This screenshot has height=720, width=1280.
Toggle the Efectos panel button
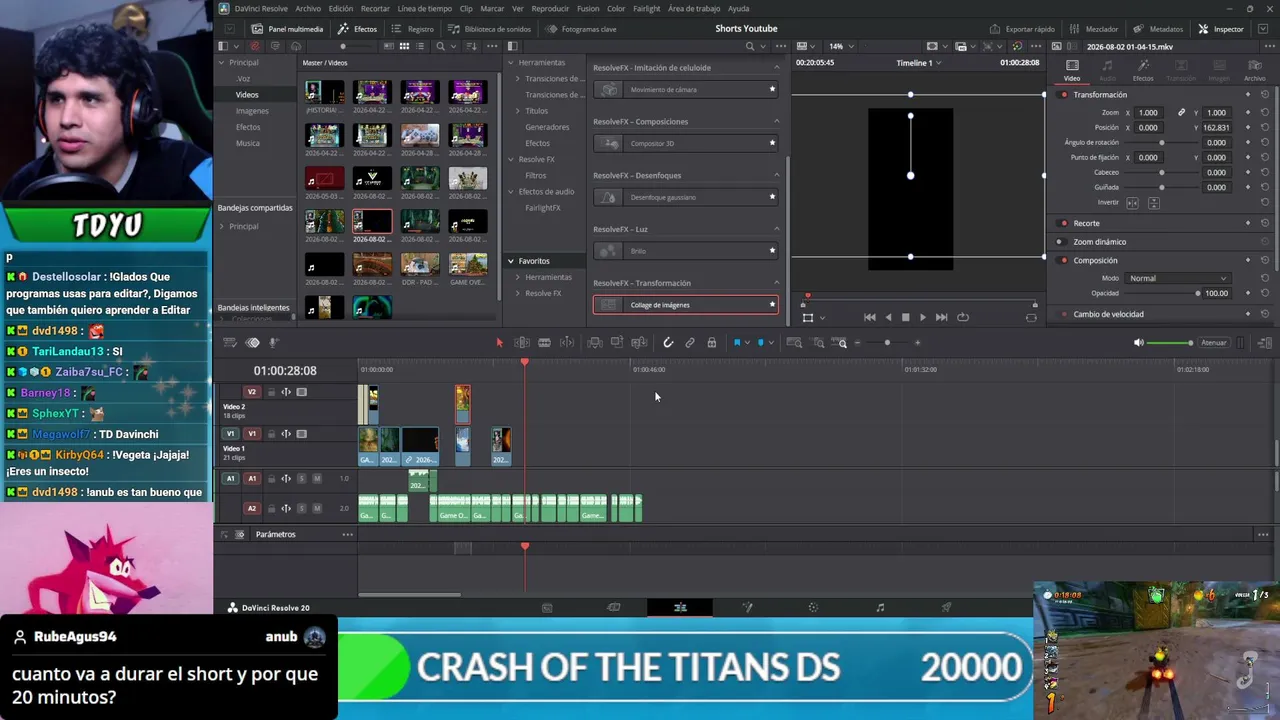pyautogui.click(x=358, y=29)
